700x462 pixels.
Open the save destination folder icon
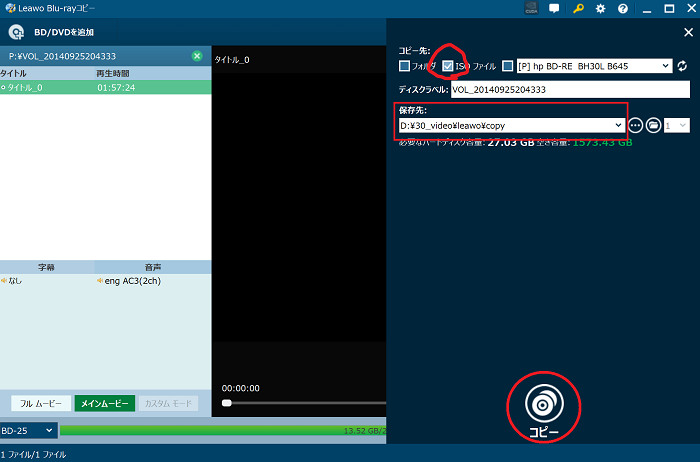pos(653,125)
